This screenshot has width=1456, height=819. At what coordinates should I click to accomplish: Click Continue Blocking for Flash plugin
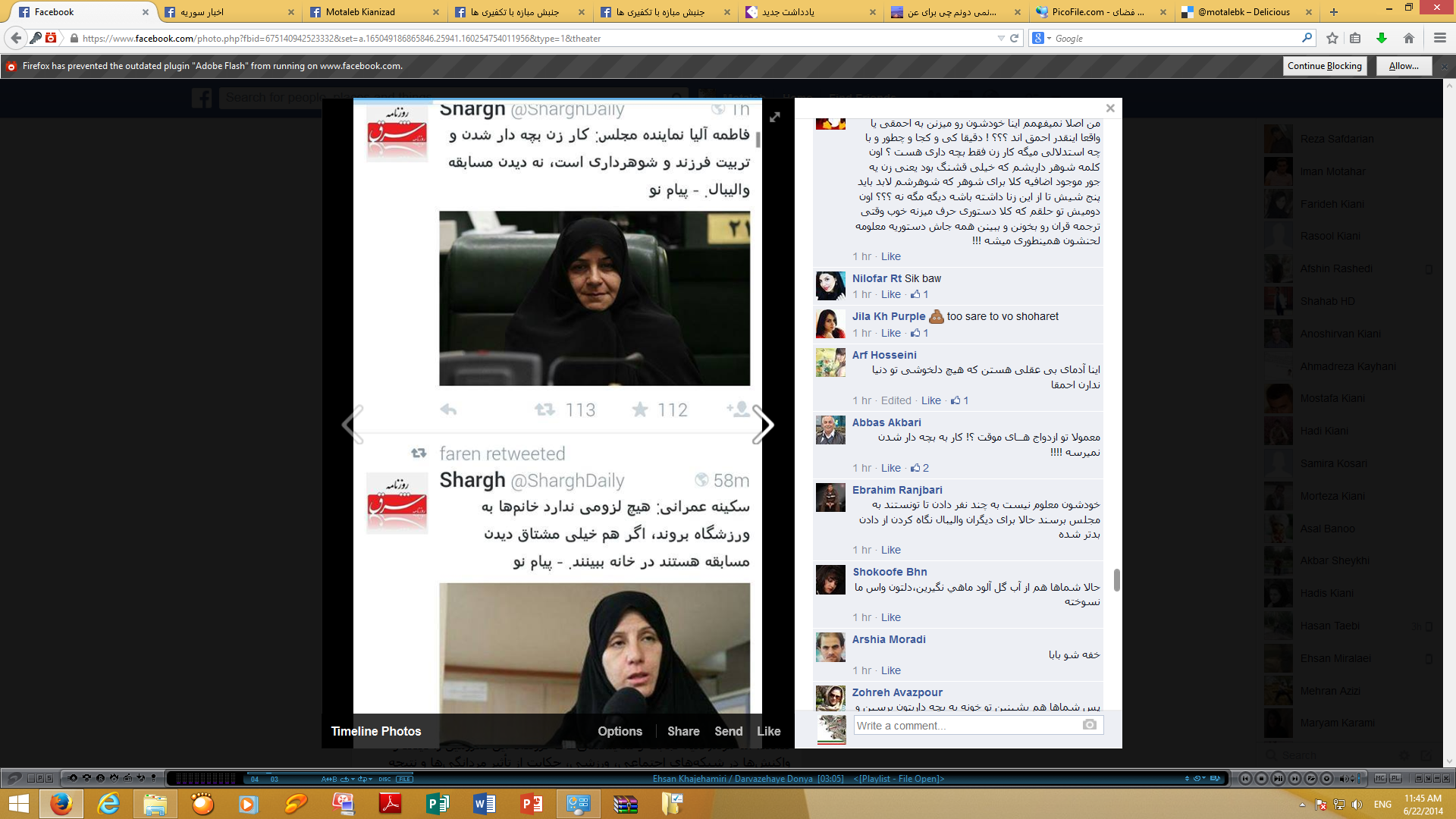1324,66
